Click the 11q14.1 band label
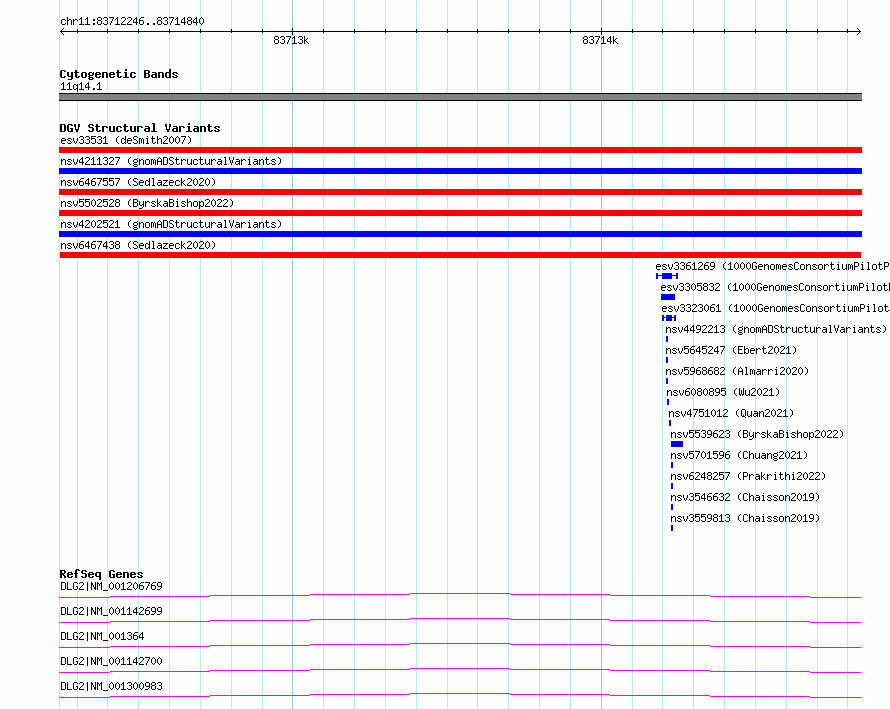Image resolution: width=890 pixels, height=709 pixels. [81, 86]
